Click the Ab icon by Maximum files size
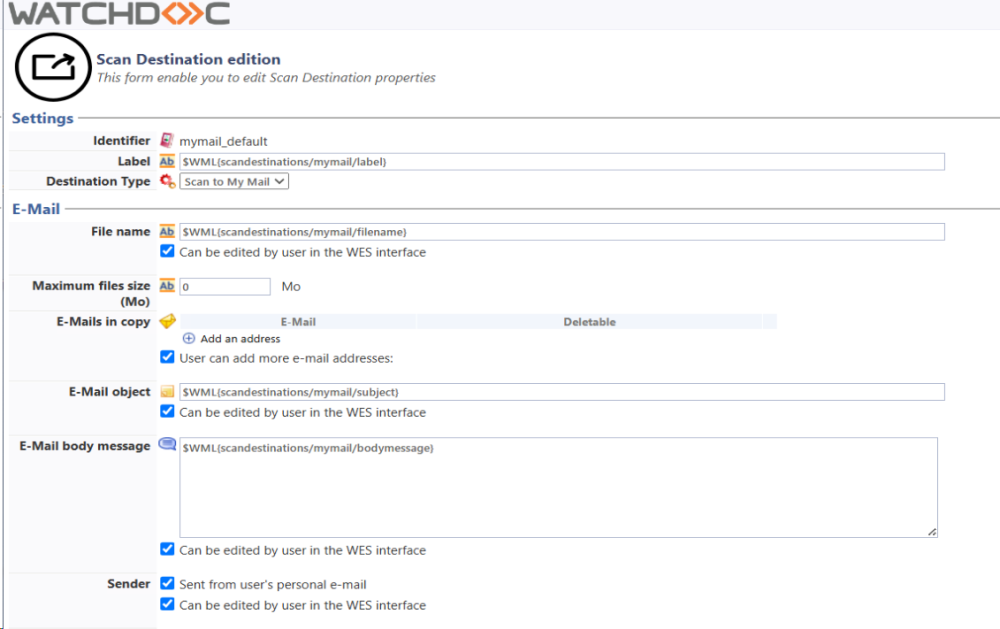The height and width of the screenshot is (629, 1000). click(167, 286)
